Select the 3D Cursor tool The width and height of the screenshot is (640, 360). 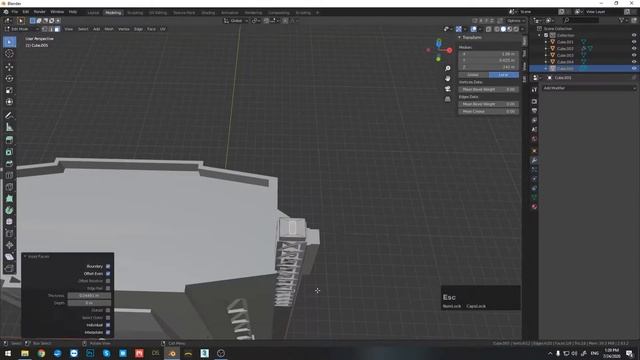pos(9,54)
